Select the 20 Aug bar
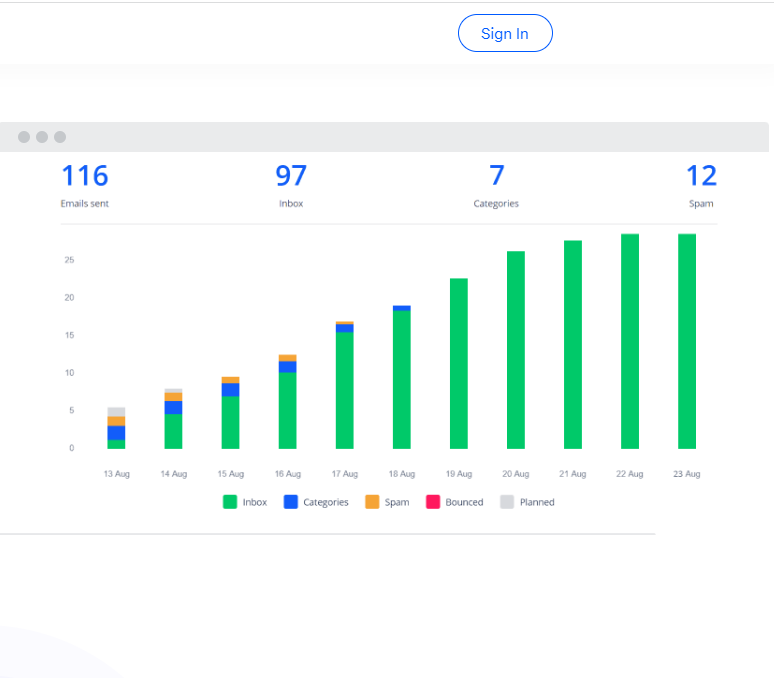This screenshot has width=774, height=678. (516, 350)
